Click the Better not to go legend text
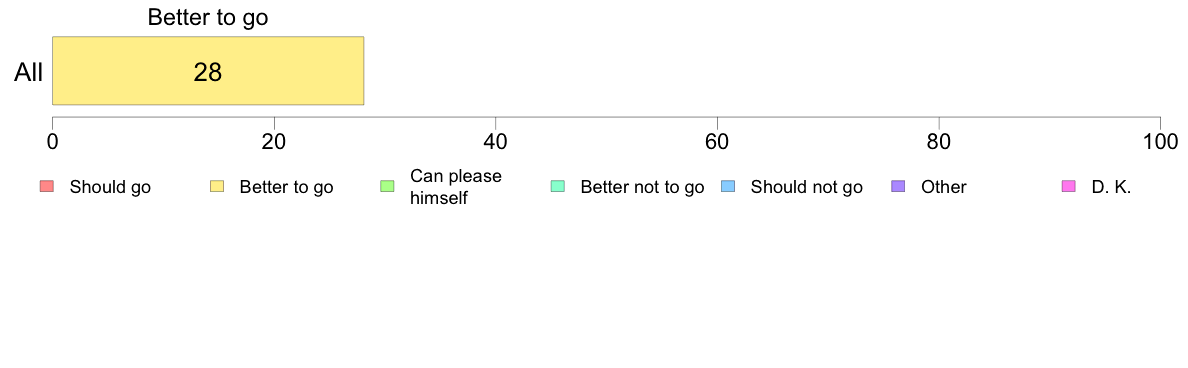 pyautogui.click(x=642, y=188)
